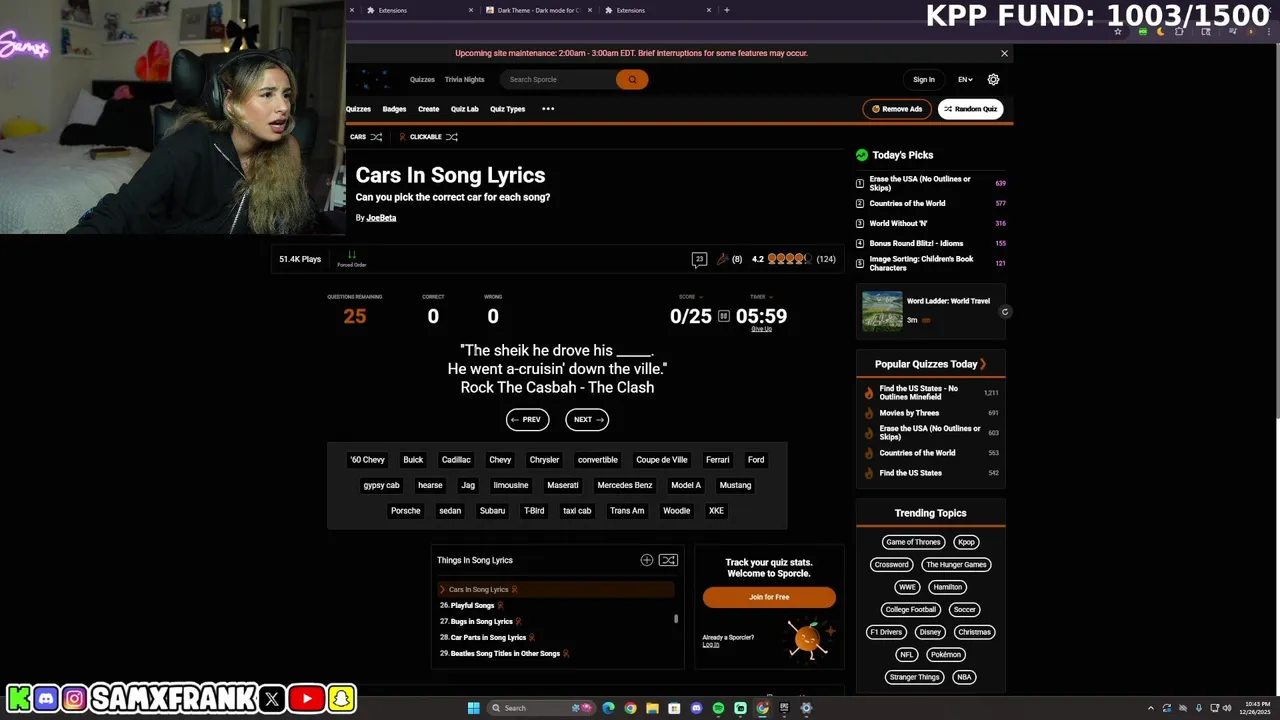Open the more options dots in nav

coord(548,109)
